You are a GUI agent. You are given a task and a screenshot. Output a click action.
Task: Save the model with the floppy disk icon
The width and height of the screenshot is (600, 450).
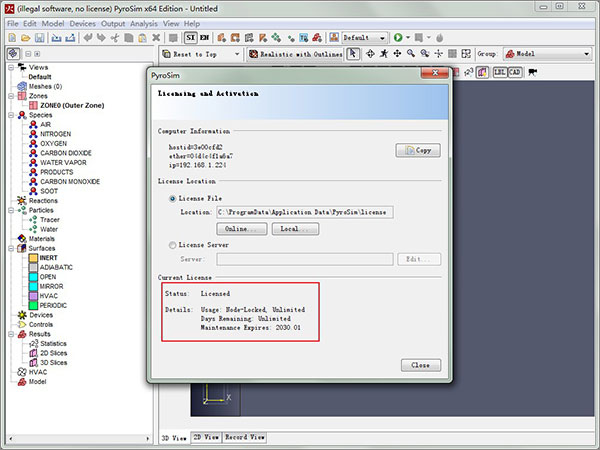[x=39, y=38]
